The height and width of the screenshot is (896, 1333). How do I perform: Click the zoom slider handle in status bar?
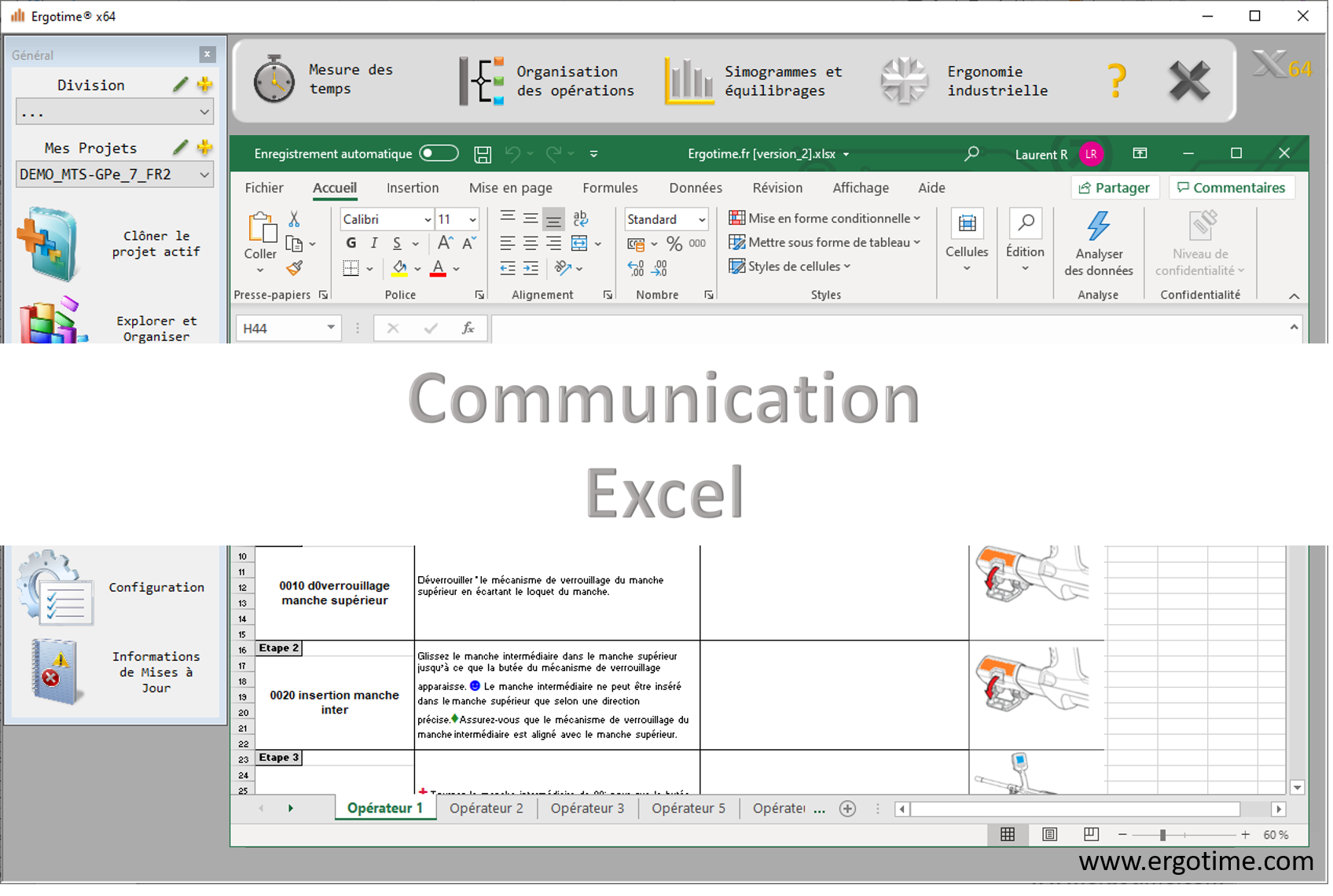pos(1162,835)
